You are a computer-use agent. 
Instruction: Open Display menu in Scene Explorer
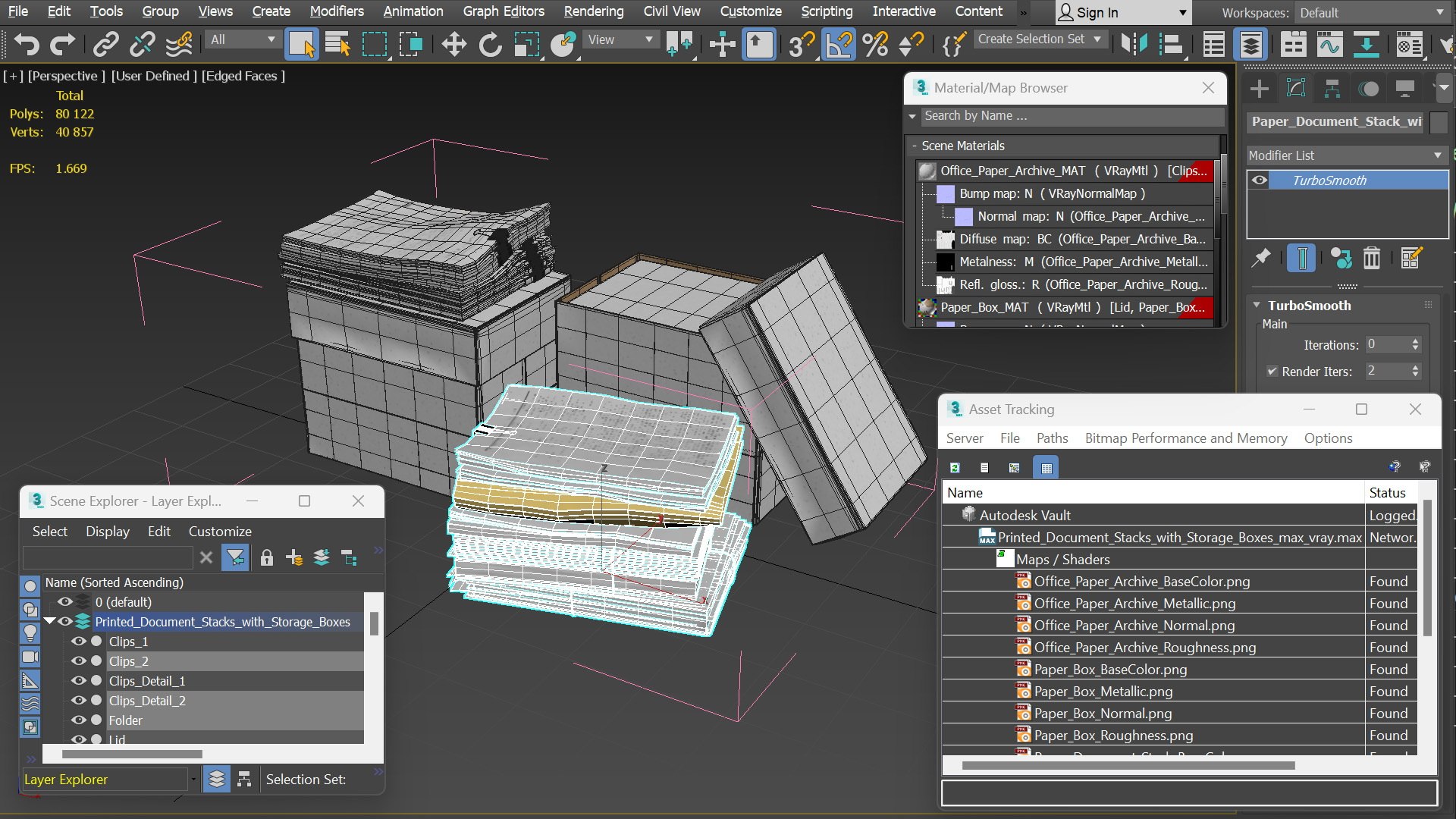108,532
